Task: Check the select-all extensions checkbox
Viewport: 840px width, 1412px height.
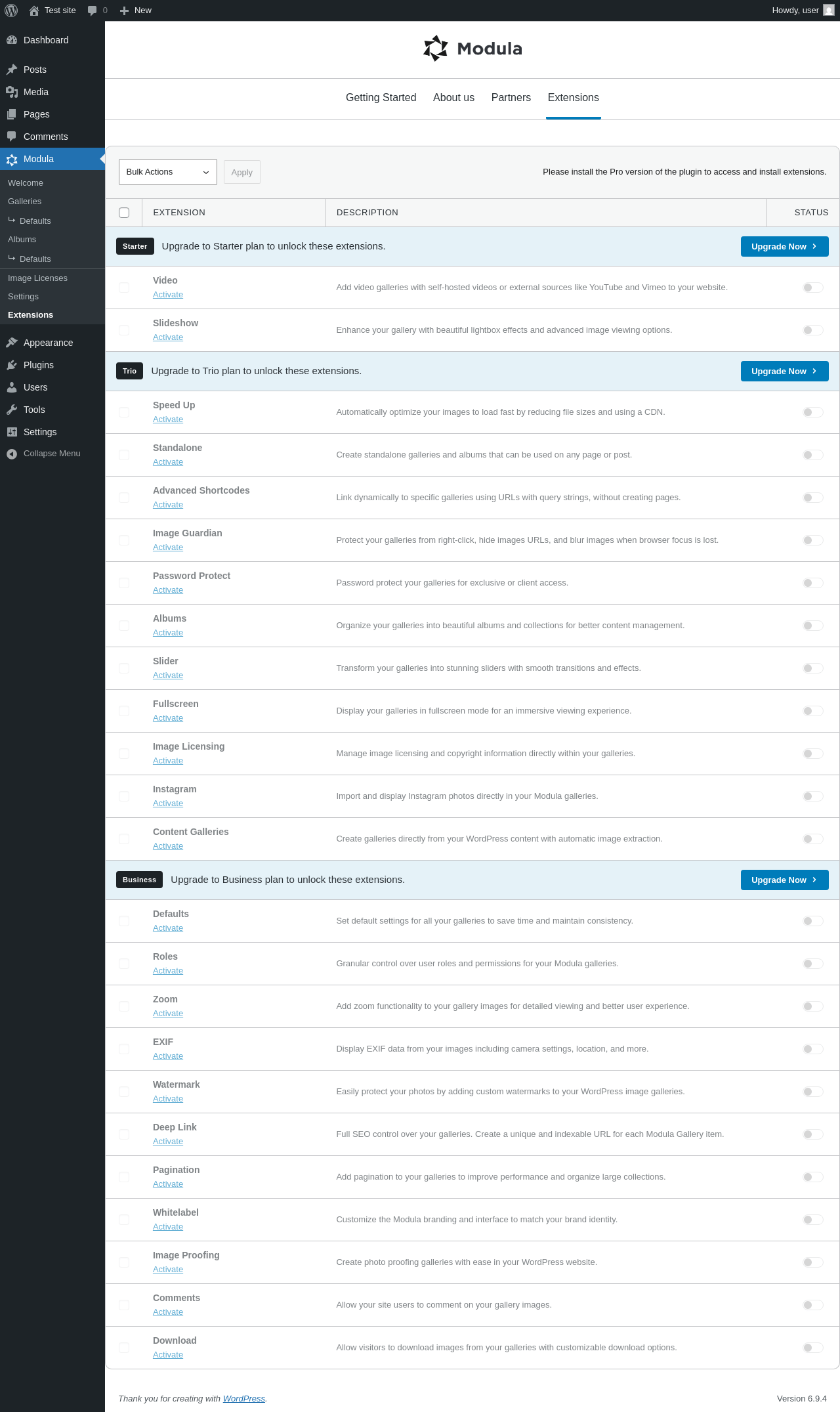Action: click(124, 213)
